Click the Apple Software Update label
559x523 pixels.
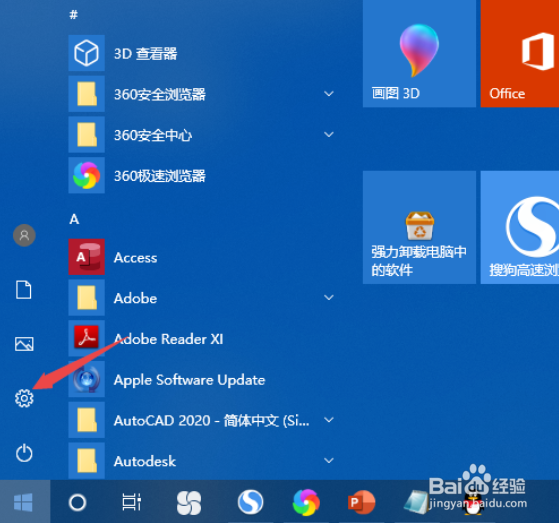tap(189, 380)
